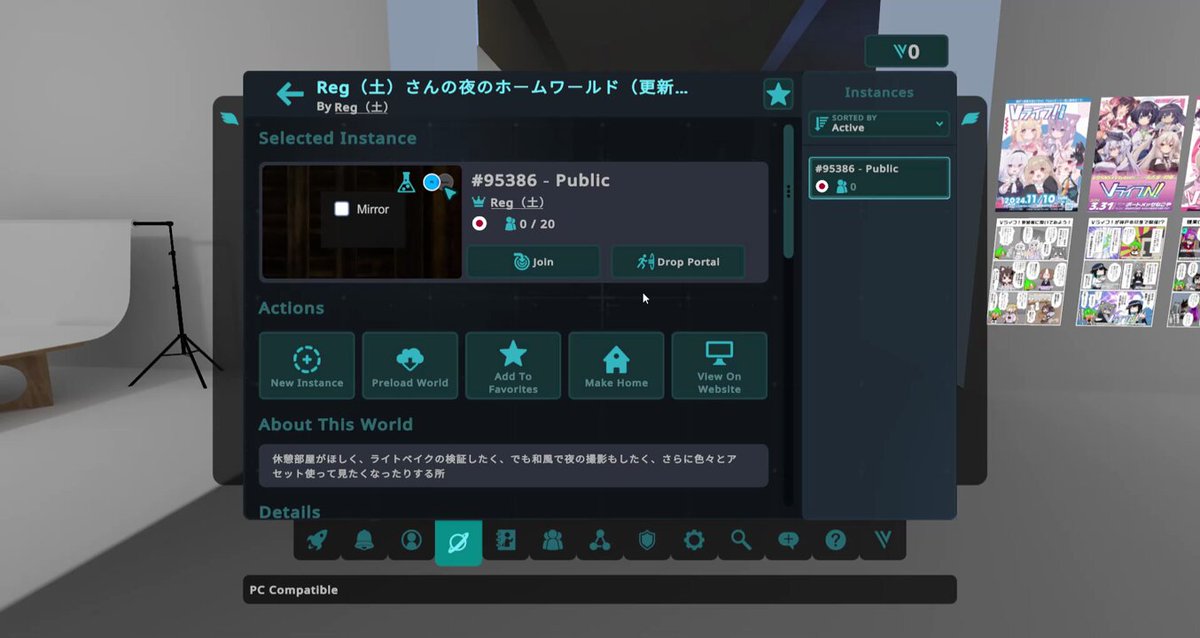Open the profile avatar tab

click(x=411, y=541)
